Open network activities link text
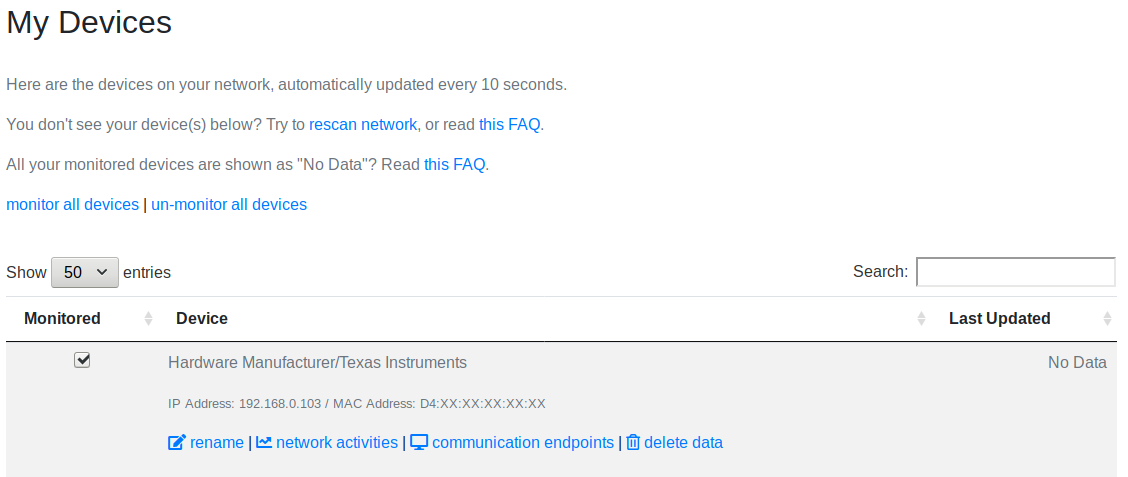Screen dimensions: 1128x477 [x=337, y=442]
